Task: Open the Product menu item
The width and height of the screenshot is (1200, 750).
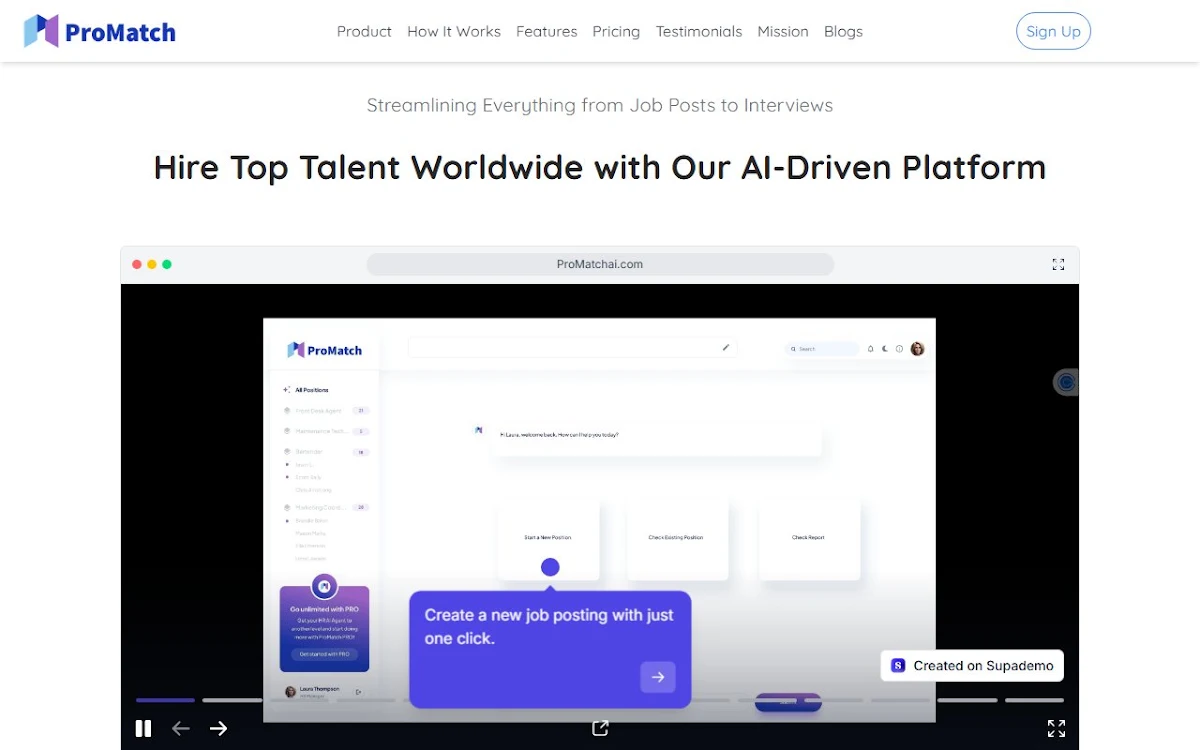Action: click(364, 32)
